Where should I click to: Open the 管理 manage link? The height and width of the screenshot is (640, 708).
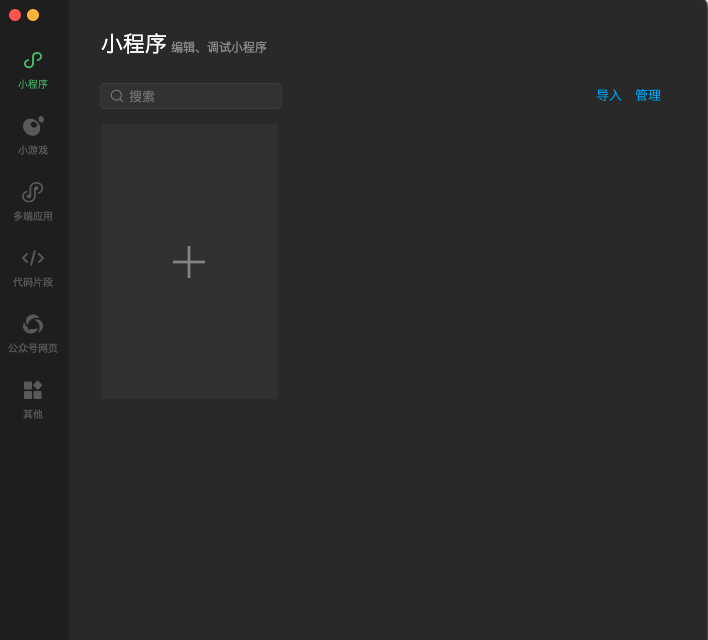point(648,95)
